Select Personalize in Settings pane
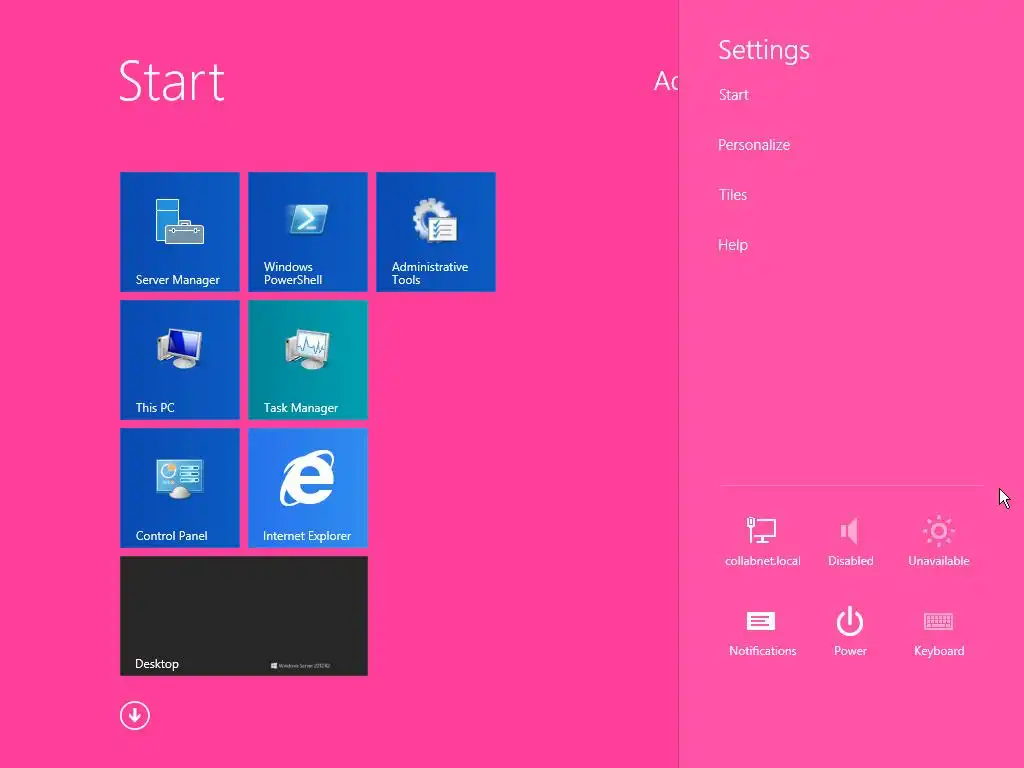This screenshot has height=768, width=1024. (x=754, y=145)
